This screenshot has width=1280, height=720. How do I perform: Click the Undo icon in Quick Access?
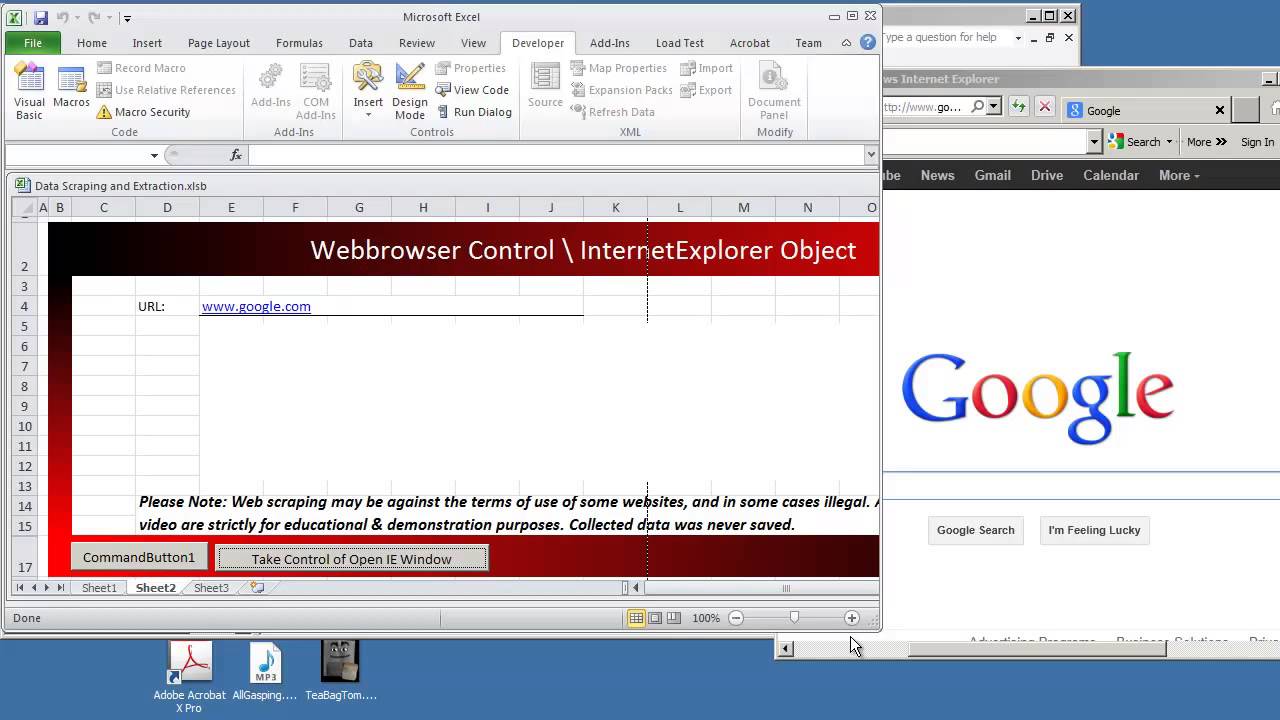click(62, 18)
